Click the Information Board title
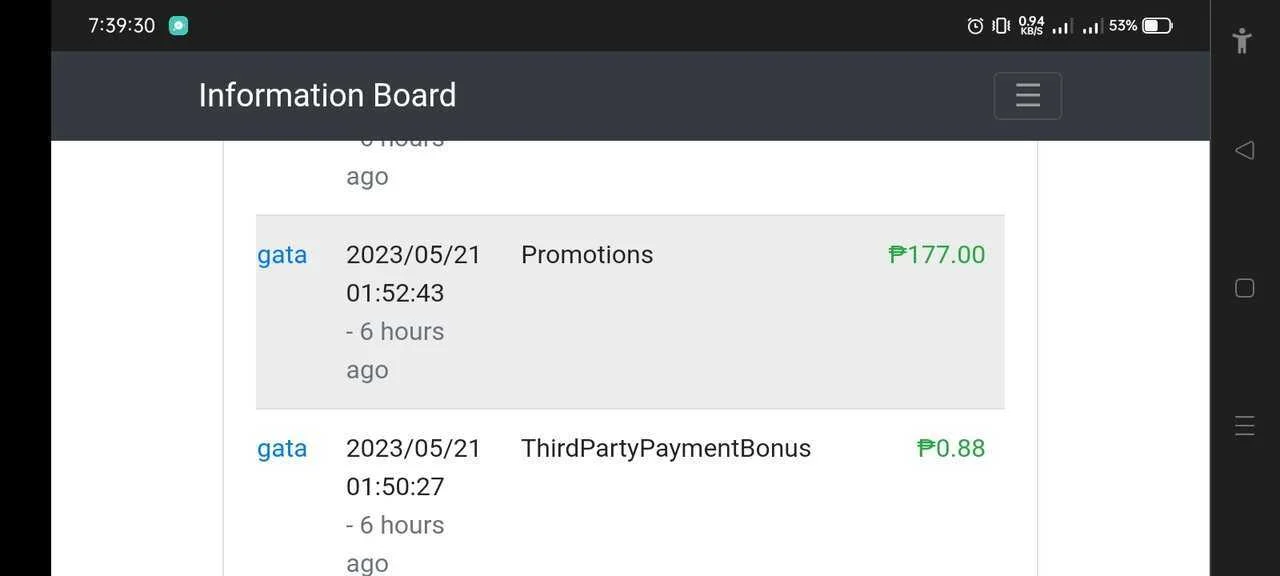This screenshot has width=1280, height=576. tap(327, 95)
